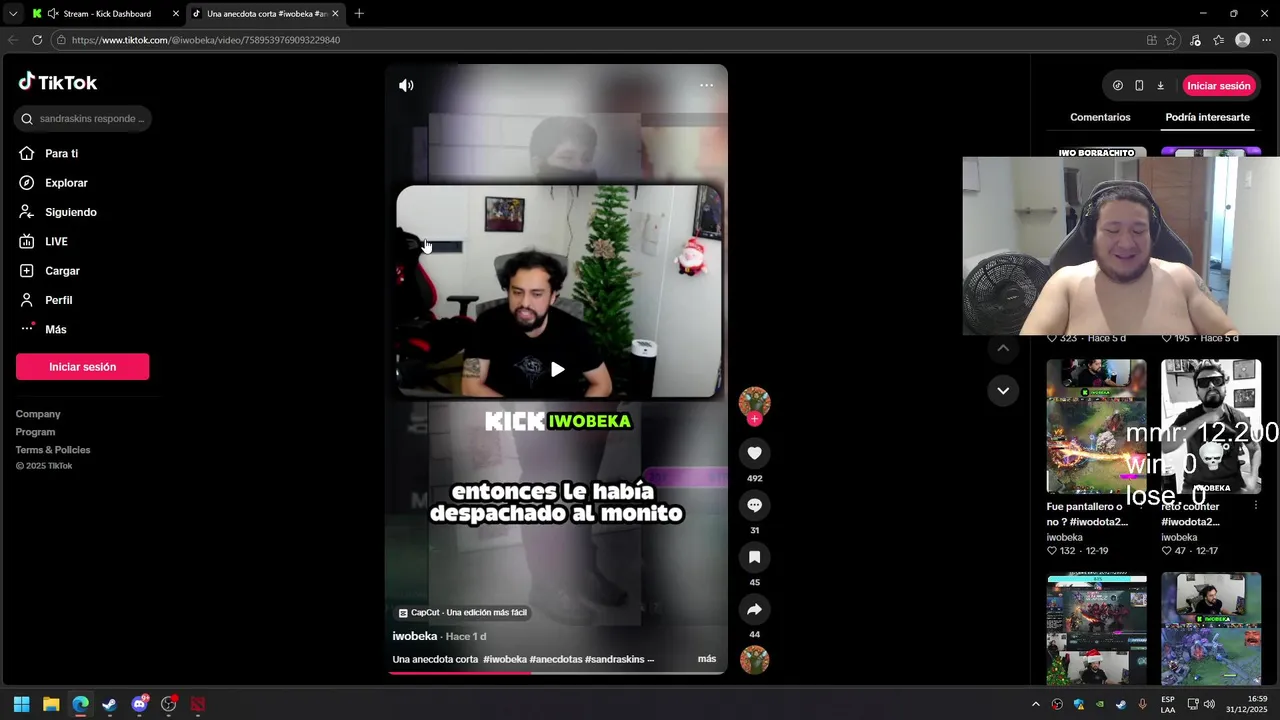Viewport: 1280px width, 720px height.
Task: Open Windows Start menu
Action: [22, 704]
